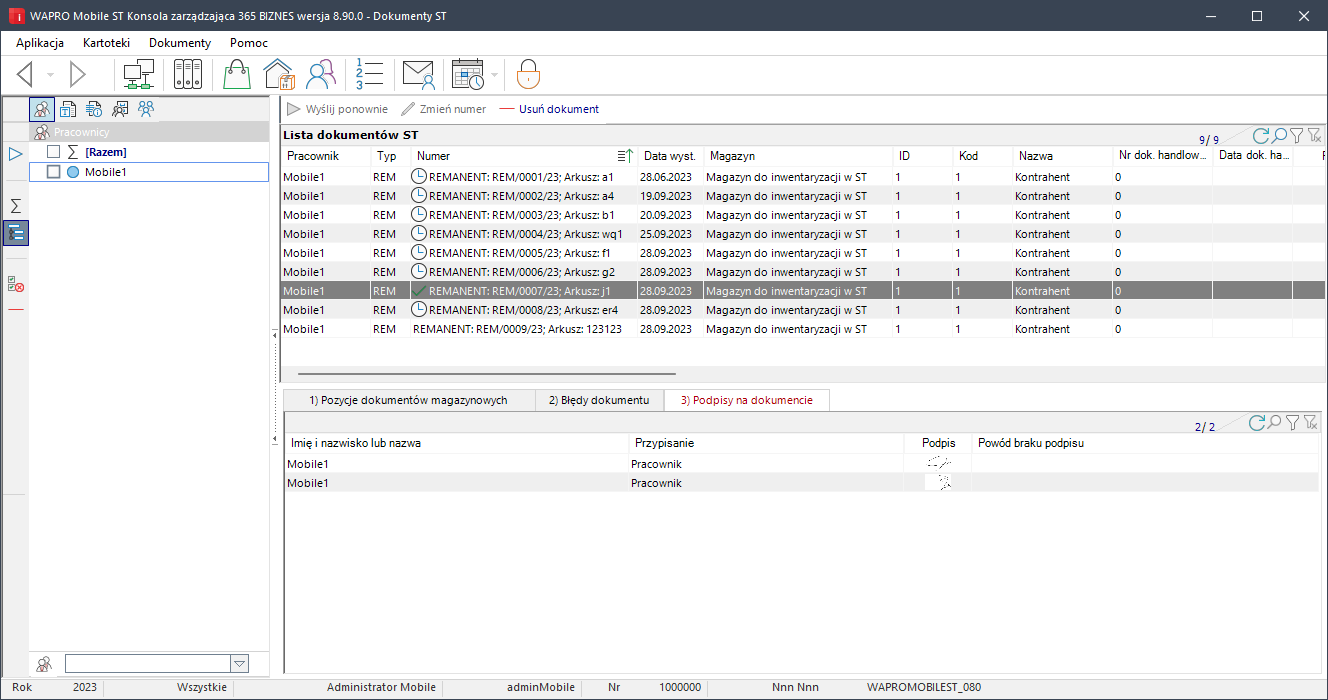The width and height of the screenshot is (1328, 700).
Task: Switch to Pozycje dokumentów magazynowych tab
Action: tap(408, 400)
